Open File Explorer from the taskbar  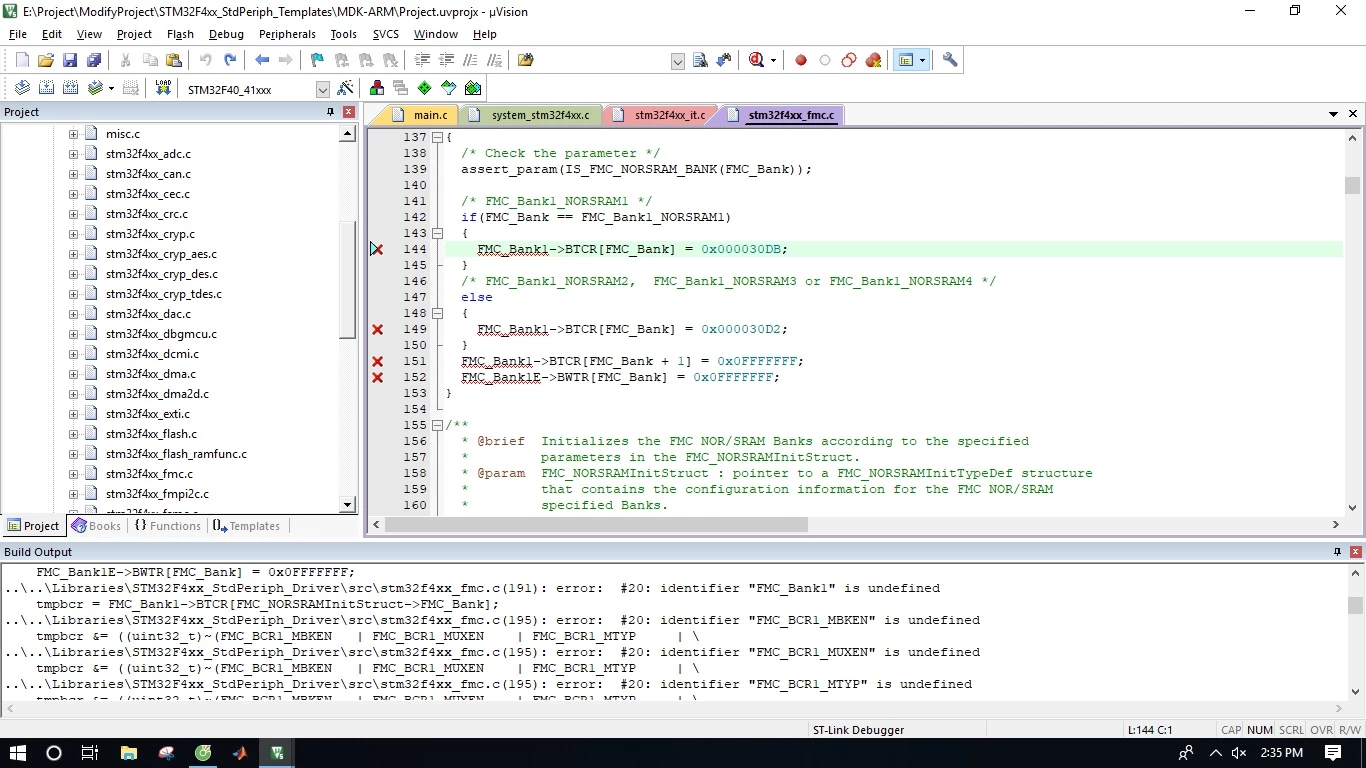point(129,753)
